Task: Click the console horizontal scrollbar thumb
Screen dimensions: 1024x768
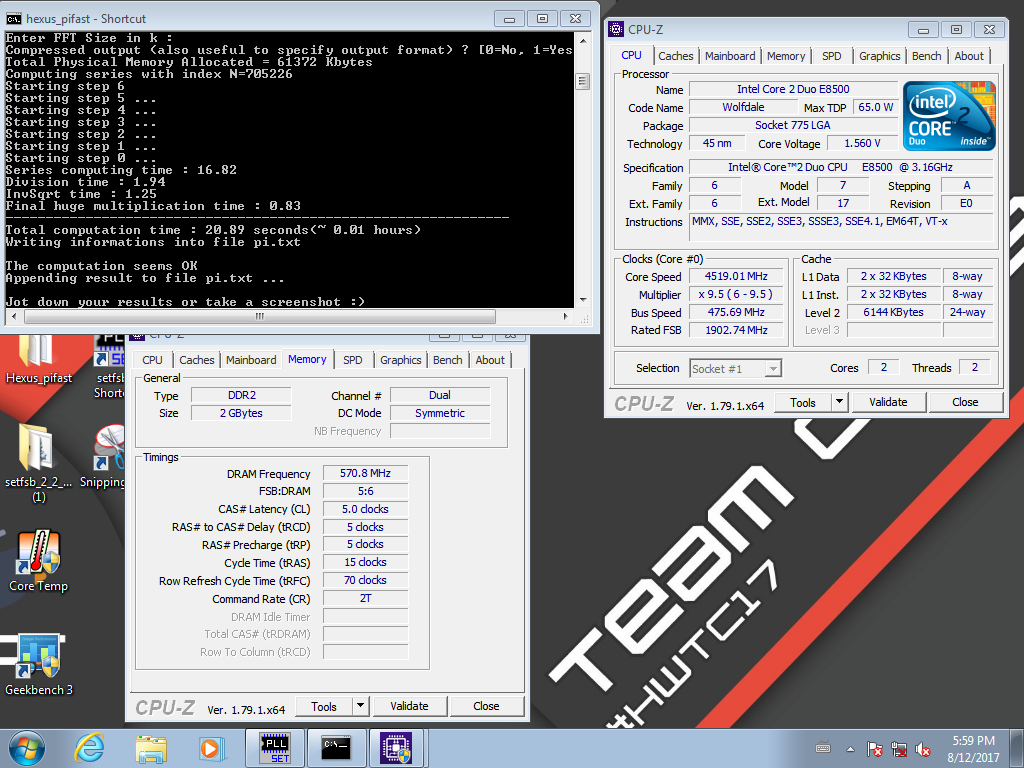Action: [260, 317]
